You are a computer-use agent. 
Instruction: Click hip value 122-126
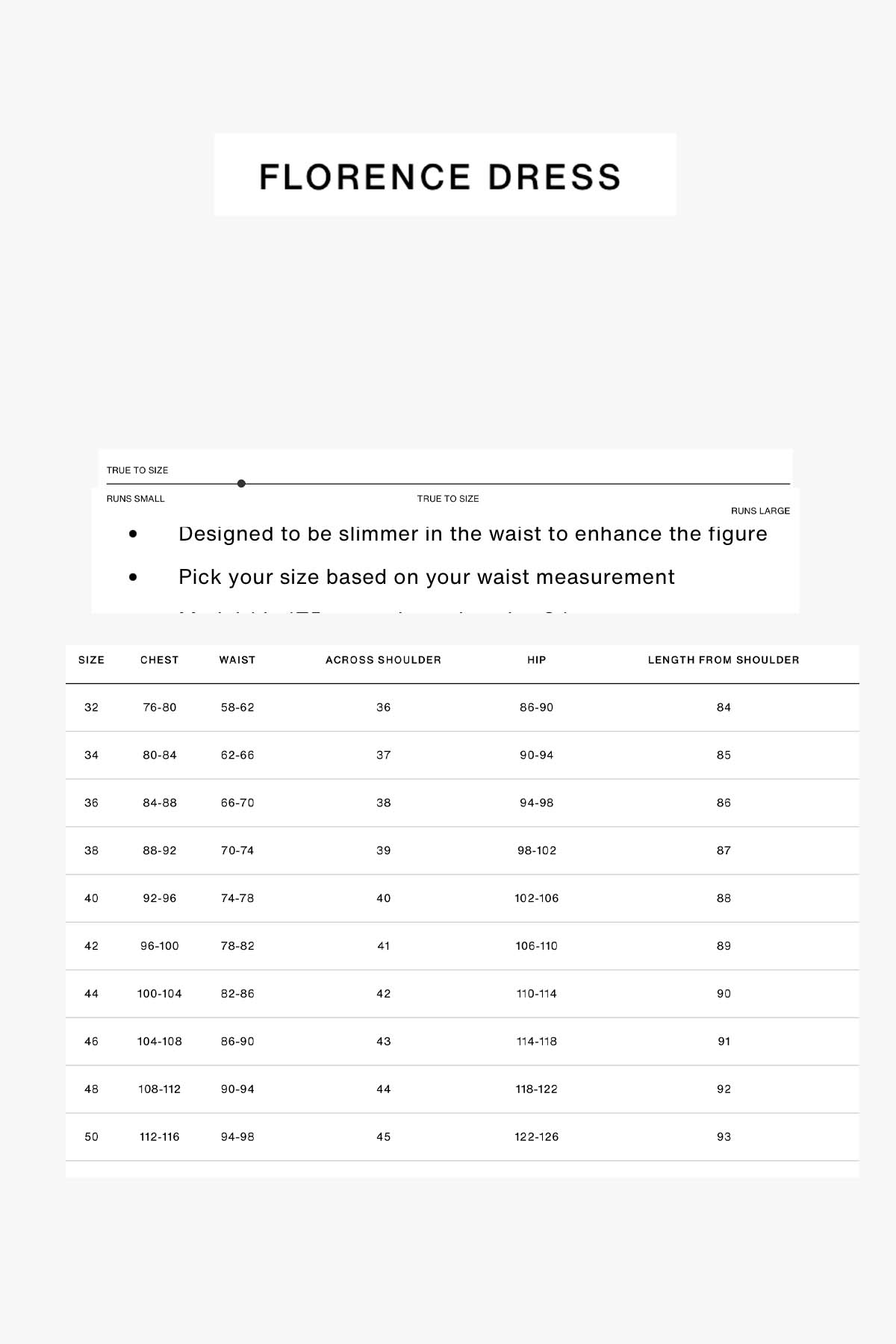(x=537, y=1136)
